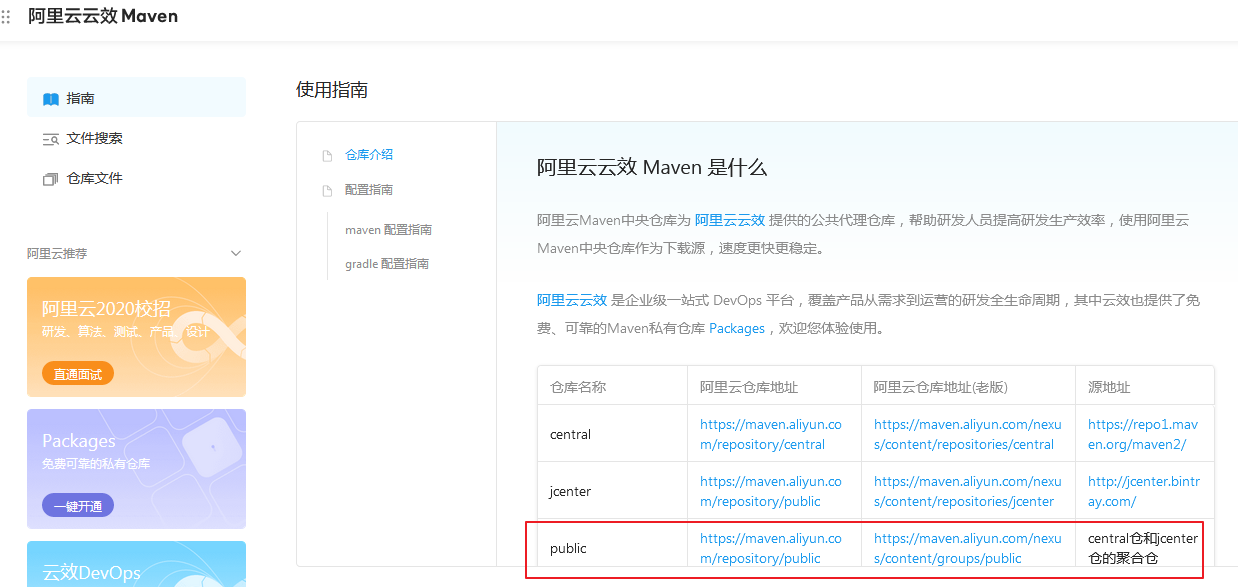The height and width of the screenshot is (587, 1238).
Task: Click the 直通面试 button on the 校招 card
Action: [x=78, y=374]
